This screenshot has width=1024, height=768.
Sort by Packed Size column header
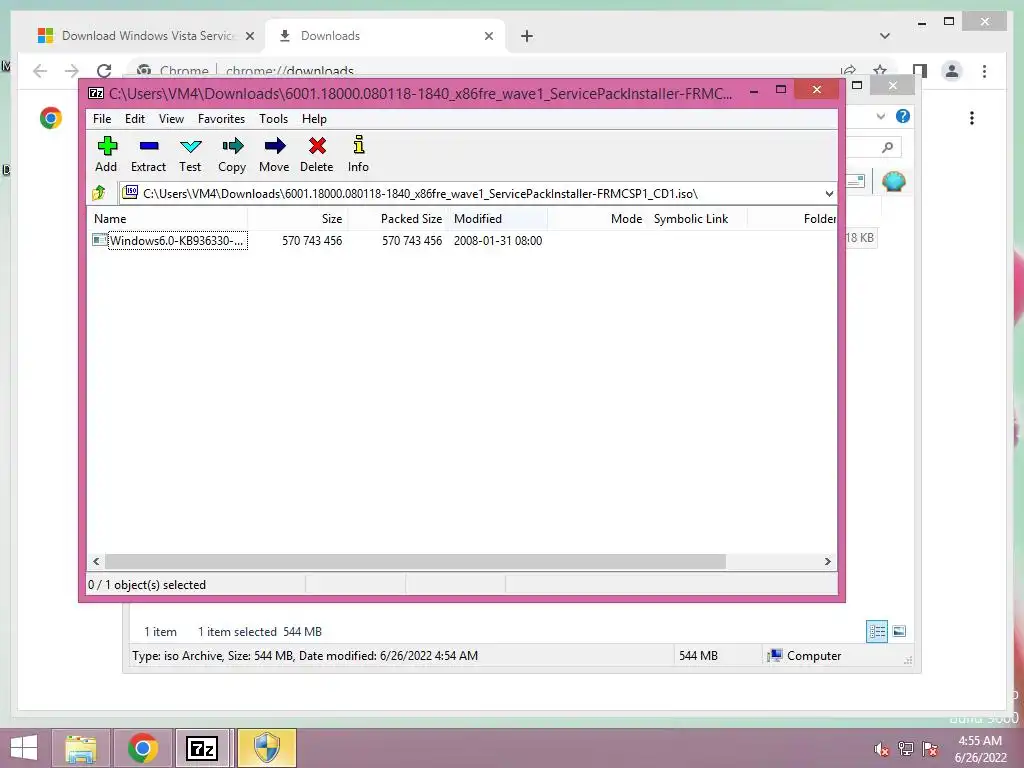(398, 219)
